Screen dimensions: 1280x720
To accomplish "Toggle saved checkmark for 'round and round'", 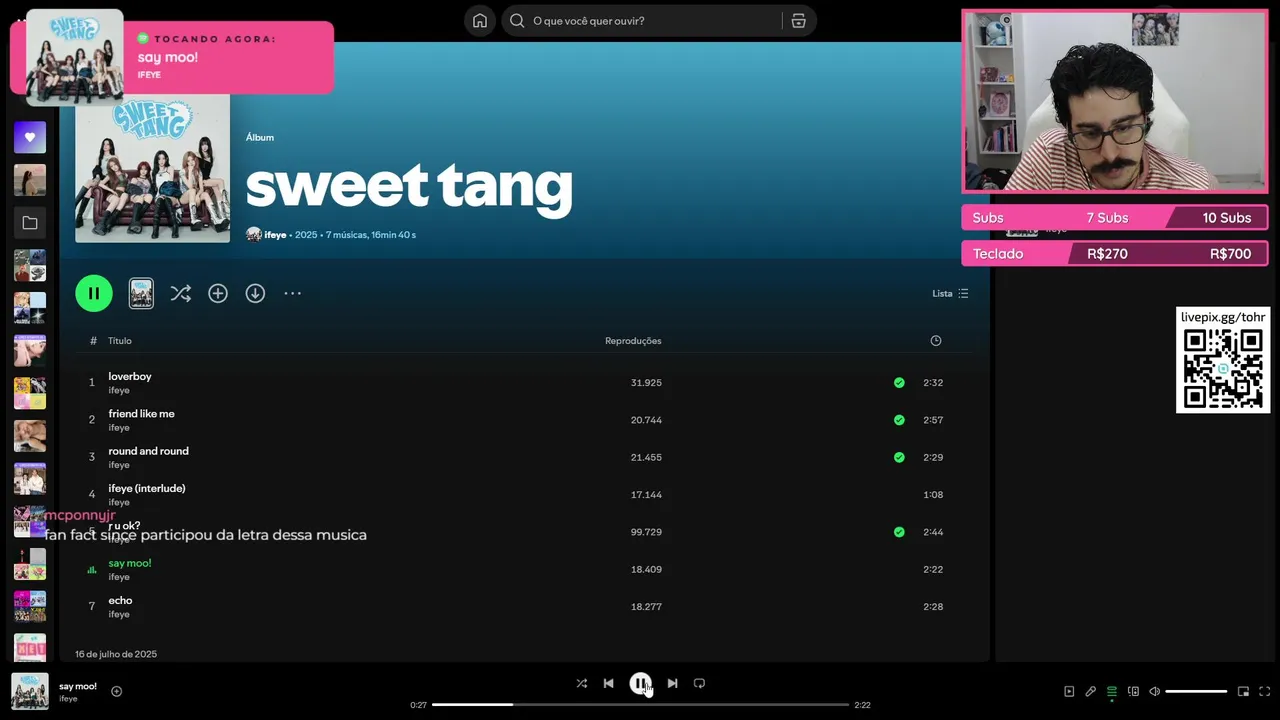I will pyautogui.click(x=899, y=457).
